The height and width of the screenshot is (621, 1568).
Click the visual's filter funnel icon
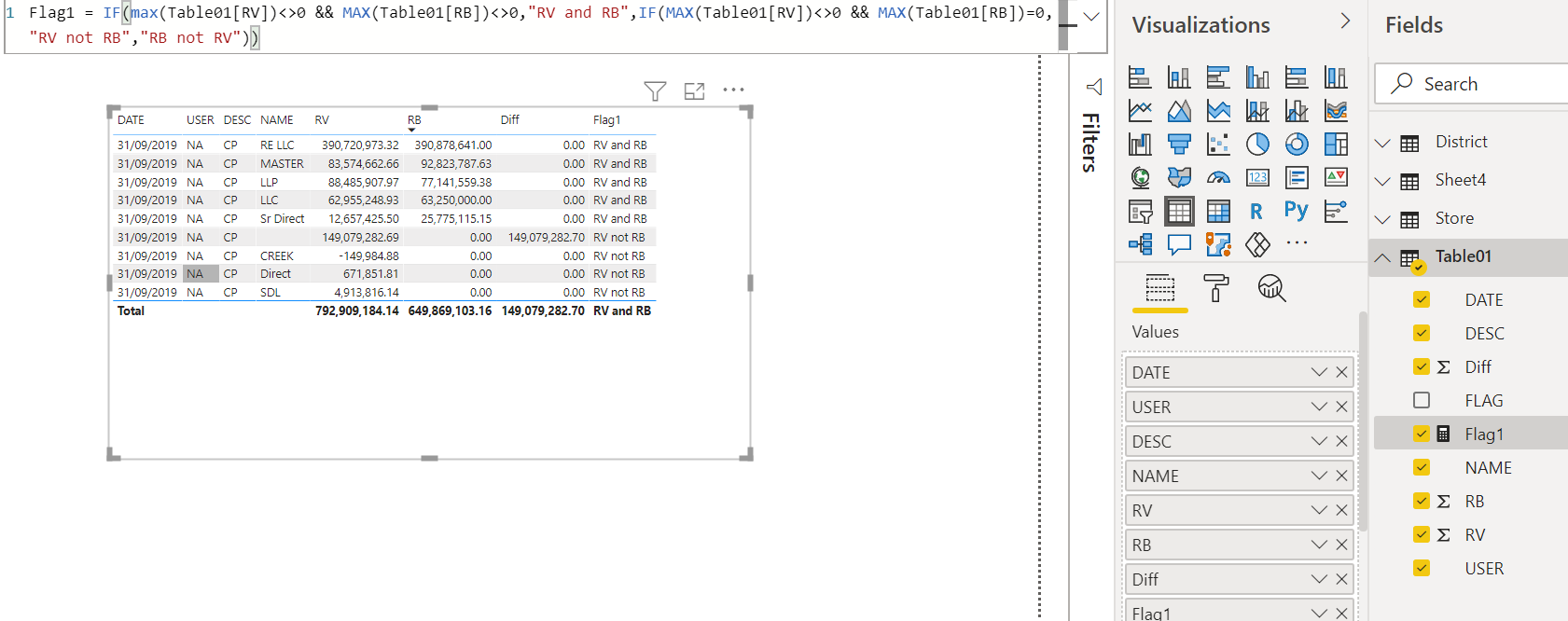click(655, 90)
